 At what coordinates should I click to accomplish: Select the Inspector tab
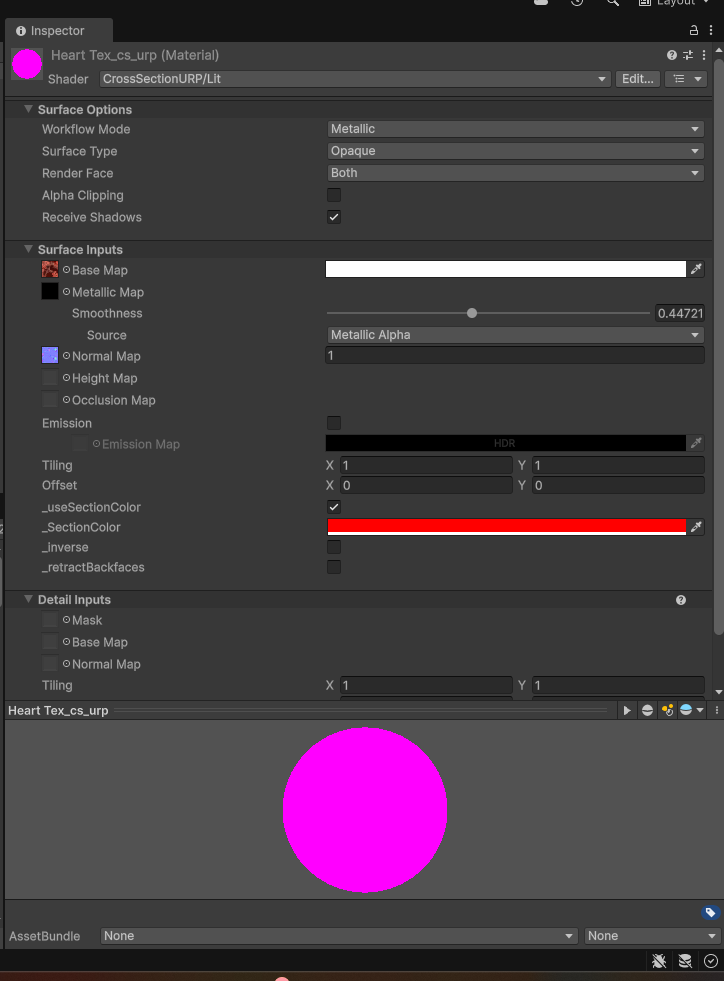point(58,31)
